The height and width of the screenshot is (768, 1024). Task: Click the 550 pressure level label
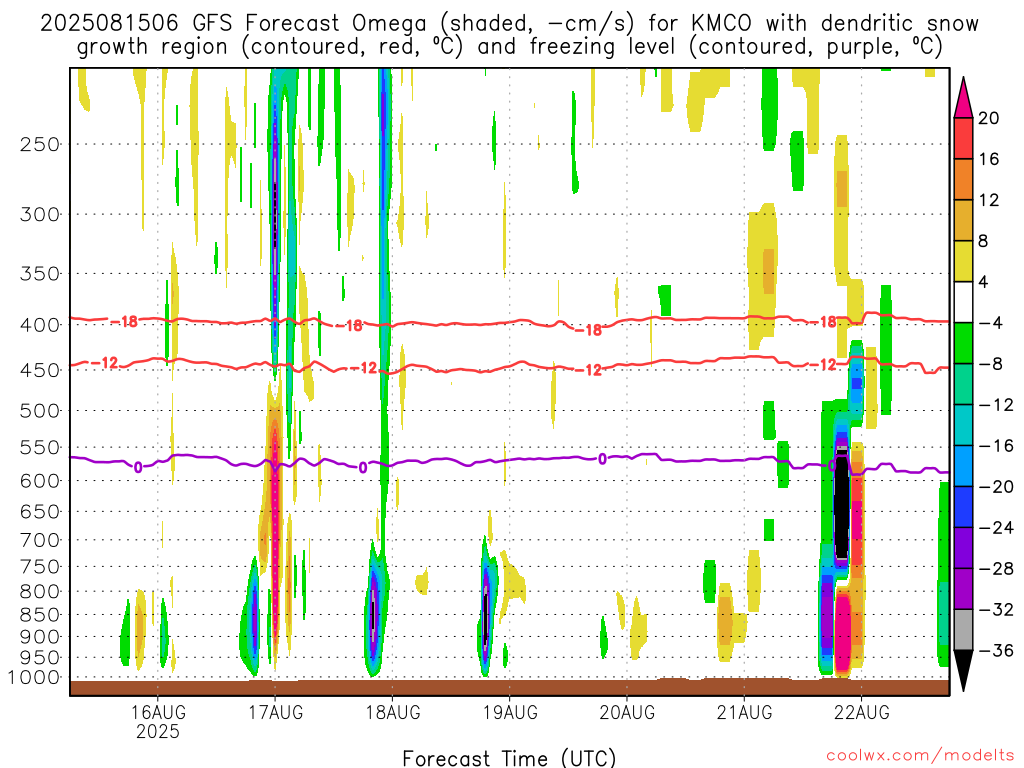click(x=40, y=447)
